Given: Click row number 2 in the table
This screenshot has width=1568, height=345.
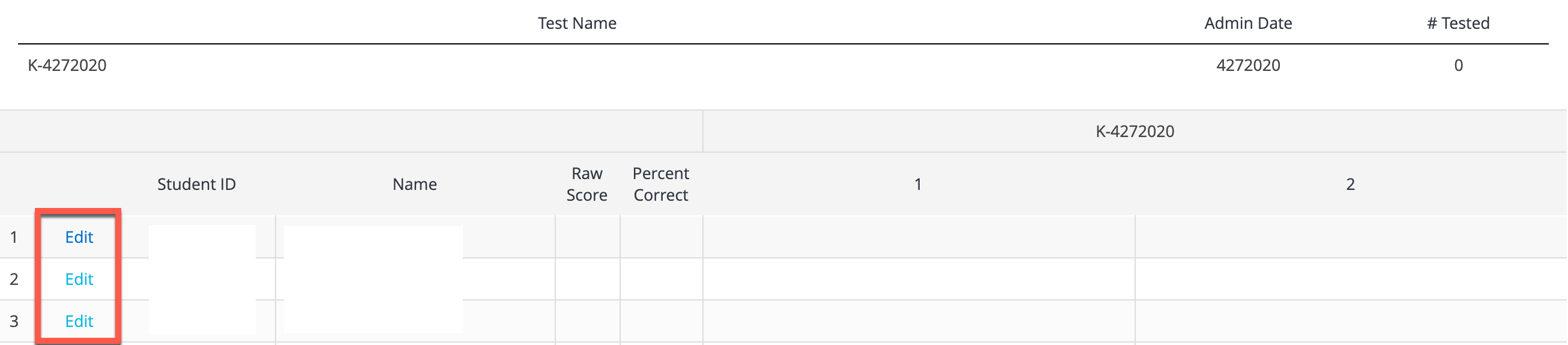Looking at the screenshot, I should tap(14, 279).
